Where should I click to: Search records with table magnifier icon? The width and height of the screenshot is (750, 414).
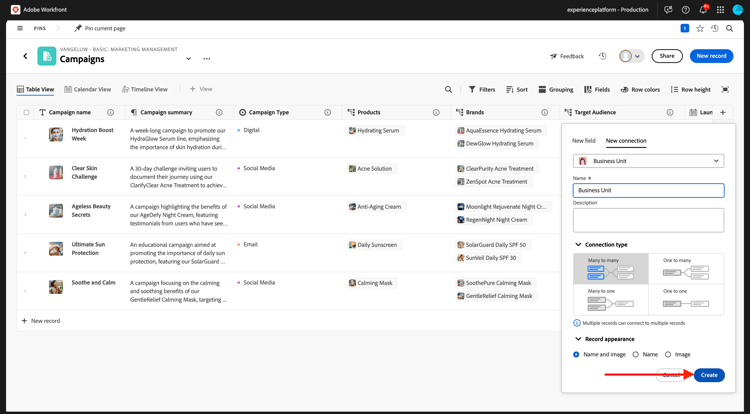pos(448,89)
